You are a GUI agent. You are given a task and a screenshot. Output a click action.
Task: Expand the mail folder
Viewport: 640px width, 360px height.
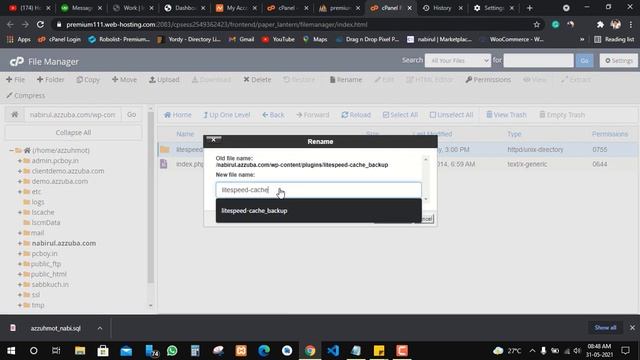point(20,233)
